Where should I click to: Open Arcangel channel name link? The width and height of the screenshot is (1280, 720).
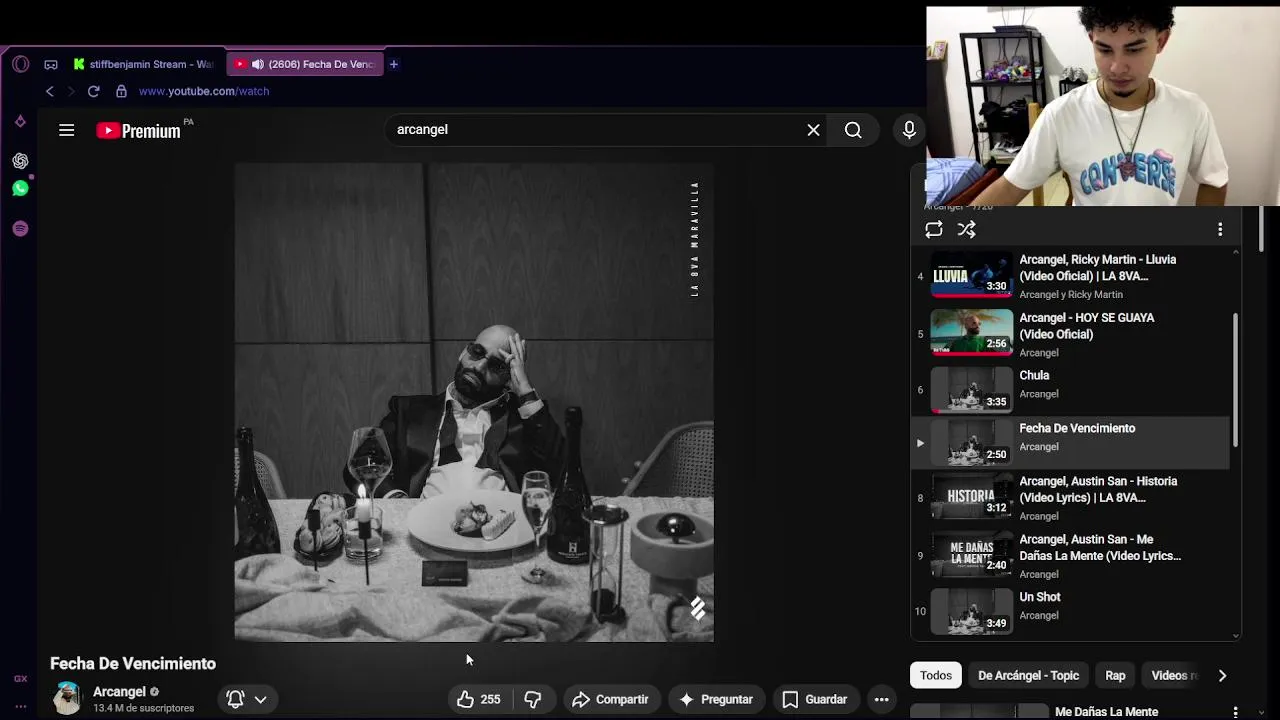point(119,691)
